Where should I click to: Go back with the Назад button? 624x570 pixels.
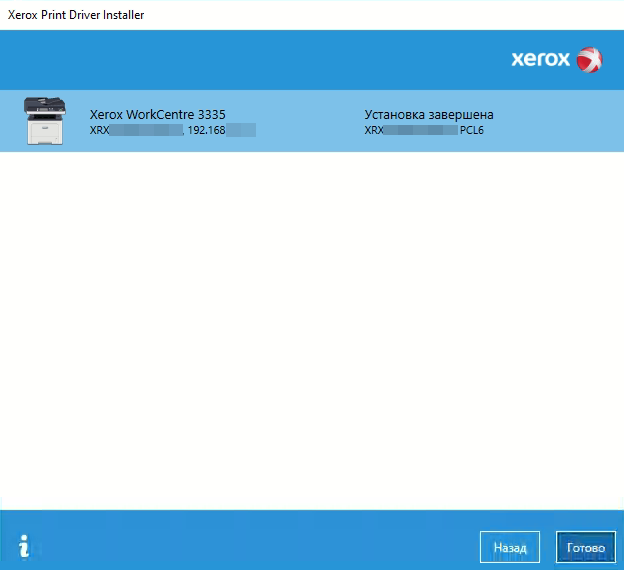point(510,547)
